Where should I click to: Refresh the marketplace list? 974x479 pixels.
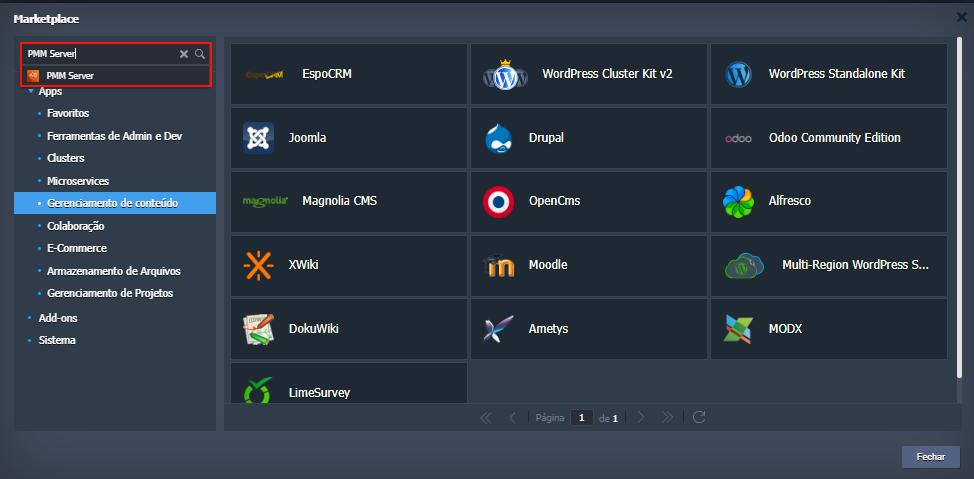point(699,417)
